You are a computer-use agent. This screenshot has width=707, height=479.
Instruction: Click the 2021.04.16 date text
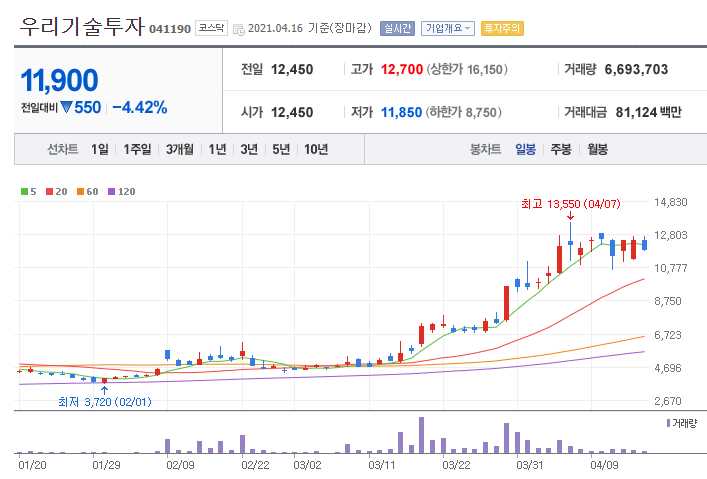click(x=275, y=28)
